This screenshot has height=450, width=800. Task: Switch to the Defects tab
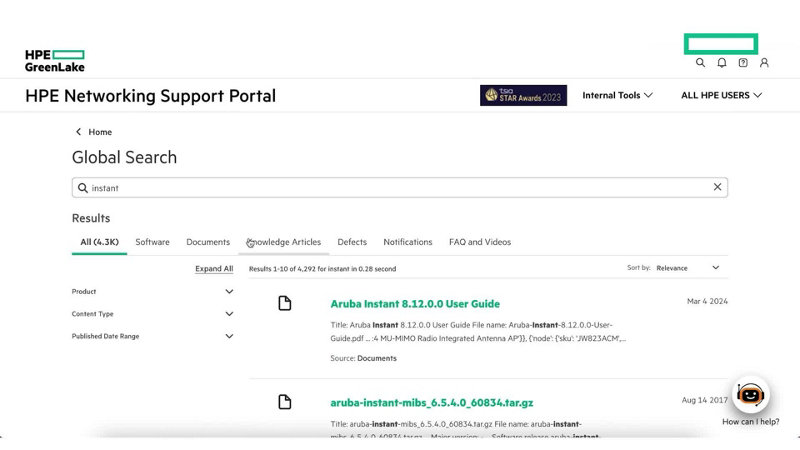pyautogui.click(x=352, y=242)
